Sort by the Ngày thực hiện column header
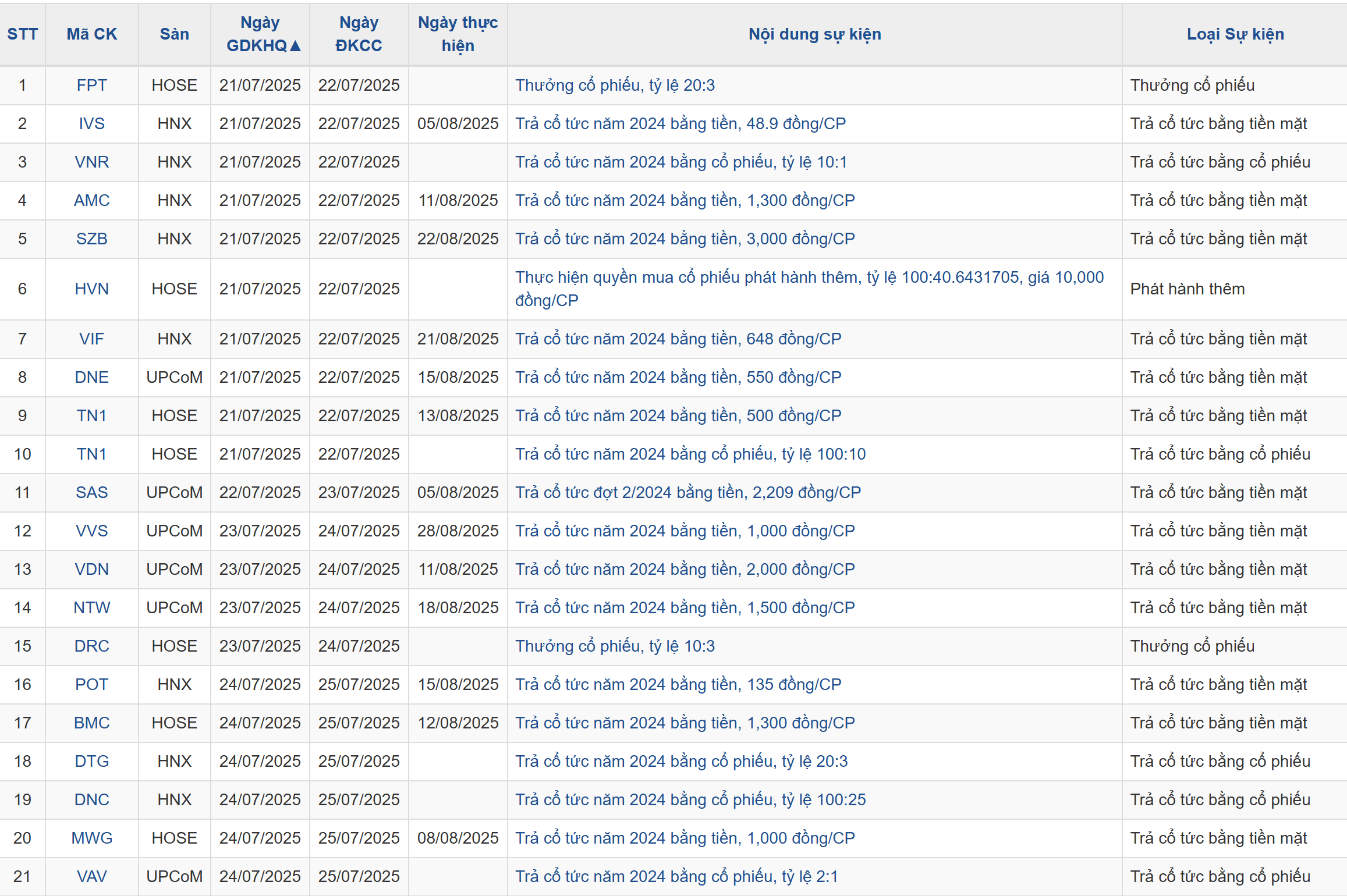 (x=458, y=34)
